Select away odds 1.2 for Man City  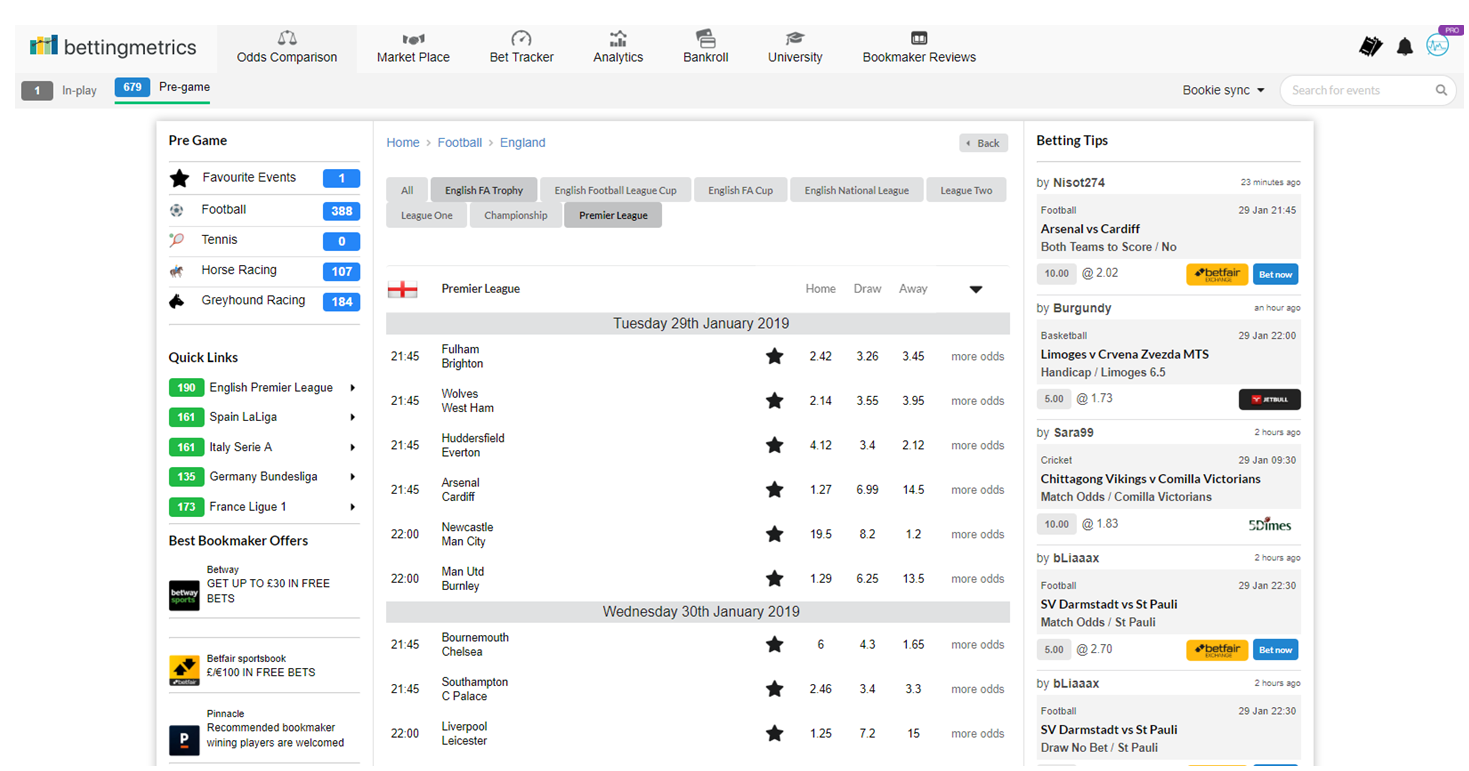[913, 535]
